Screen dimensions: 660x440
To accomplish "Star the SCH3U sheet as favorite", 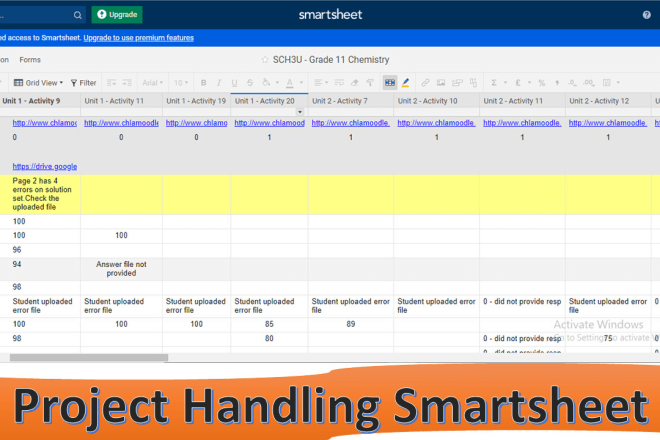I will pyautogui.click(x=265, y=60).
